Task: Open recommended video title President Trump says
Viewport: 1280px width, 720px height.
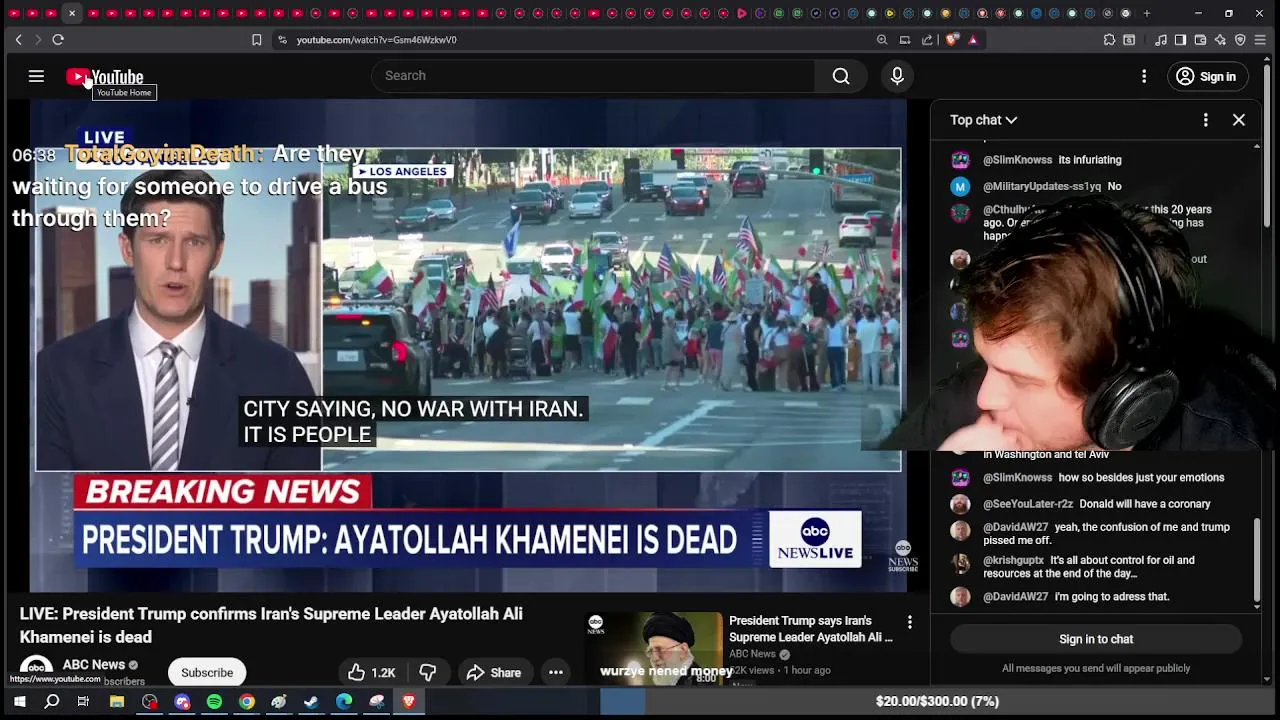Action: [x=811, y=629]
